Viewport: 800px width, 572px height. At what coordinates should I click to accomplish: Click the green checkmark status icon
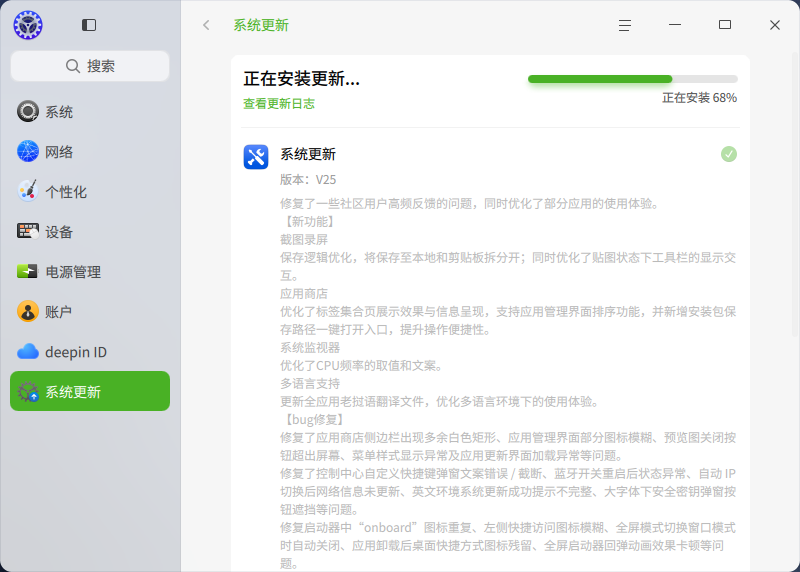729,154
